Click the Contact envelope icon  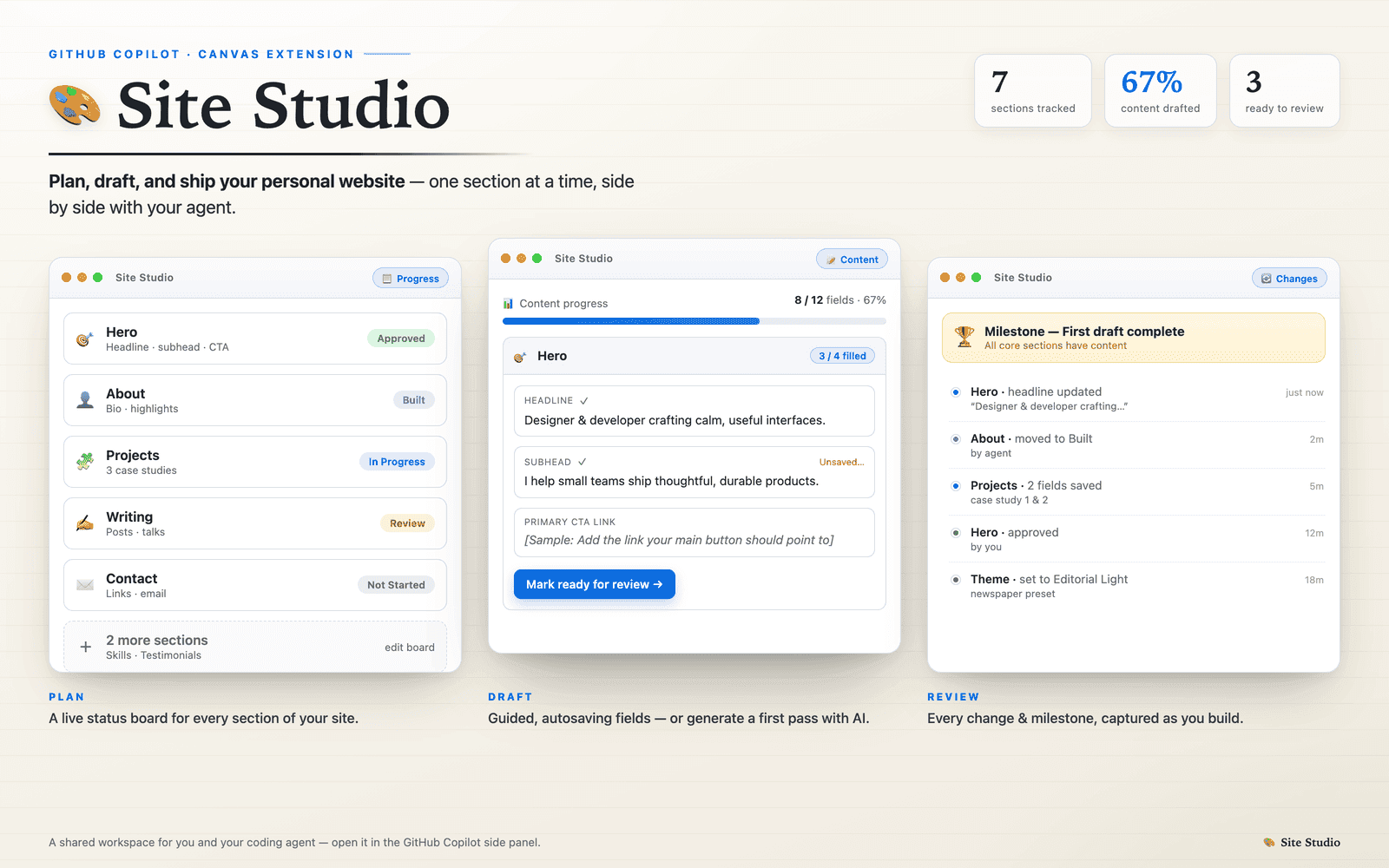pos(85,585)
